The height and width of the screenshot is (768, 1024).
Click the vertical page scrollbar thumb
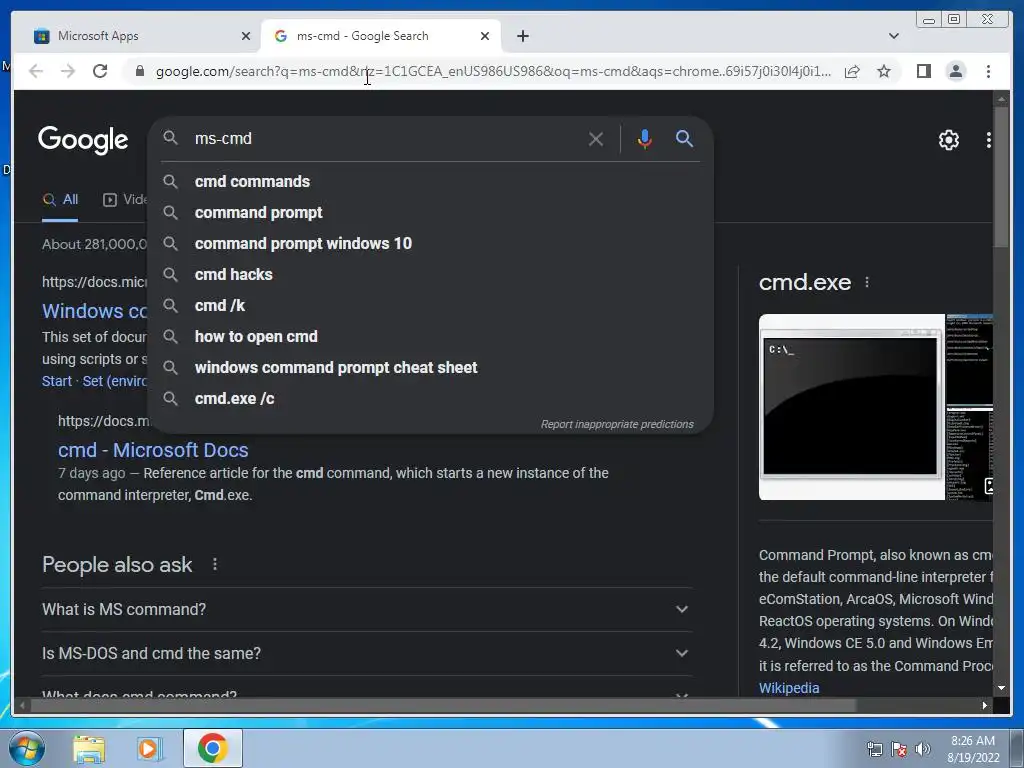1001,178
